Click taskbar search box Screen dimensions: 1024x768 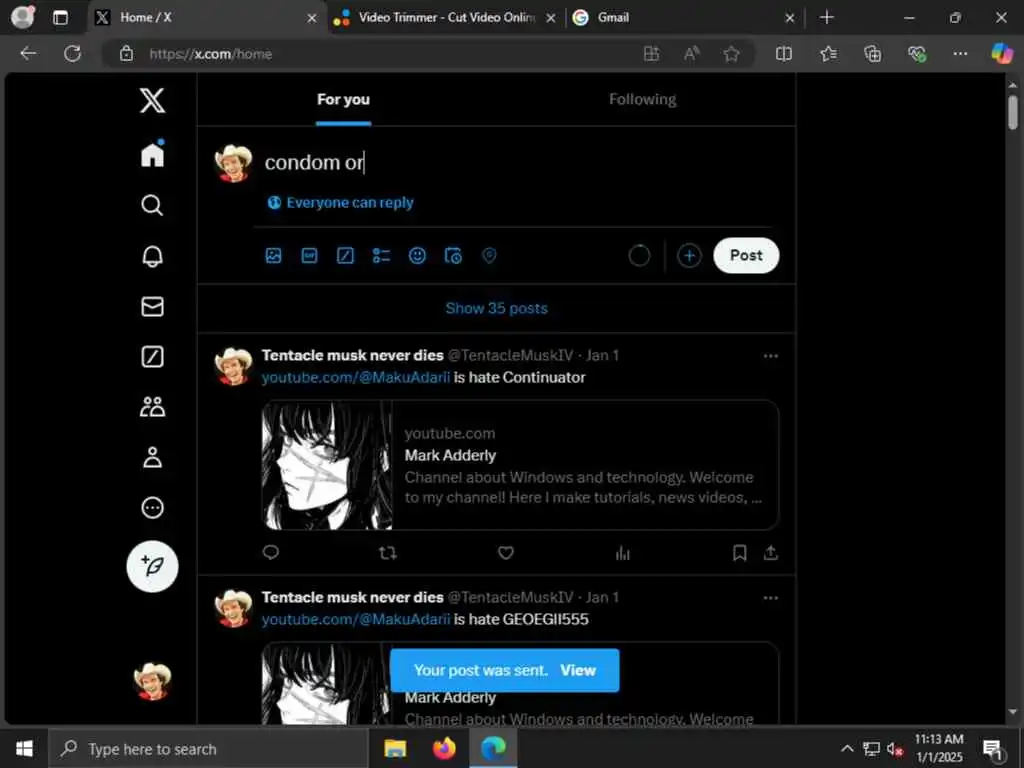click(209, 749)
